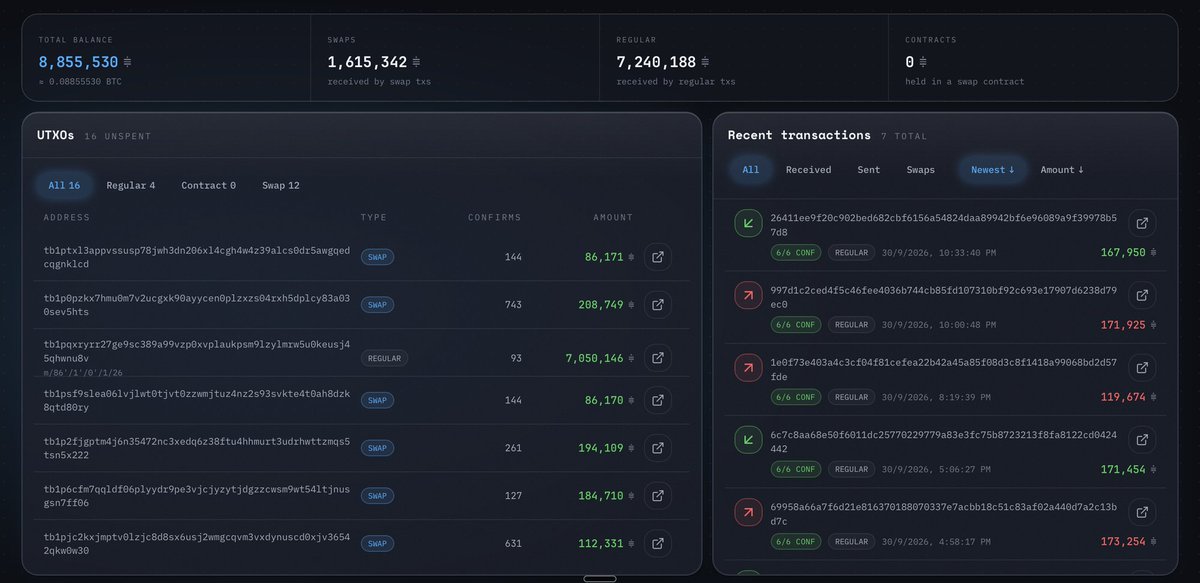This screenshot has width=1200, height=583.
Task: Click the 631 confirmations value
Action: 513,544
